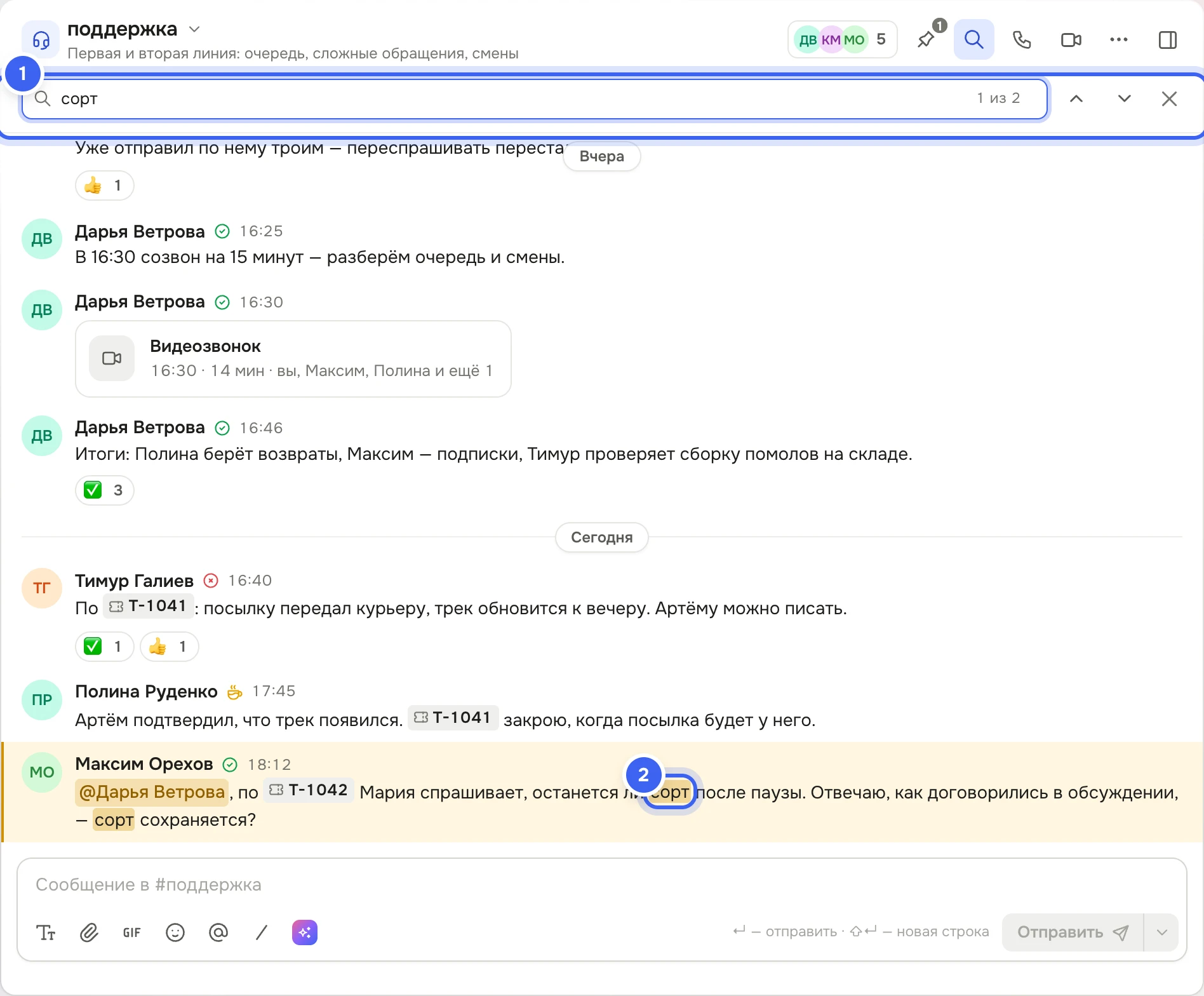Viewport: 1204px width, 996px height.
Task: Open Тимур Галиев's profile name
Action: (134, 581)
